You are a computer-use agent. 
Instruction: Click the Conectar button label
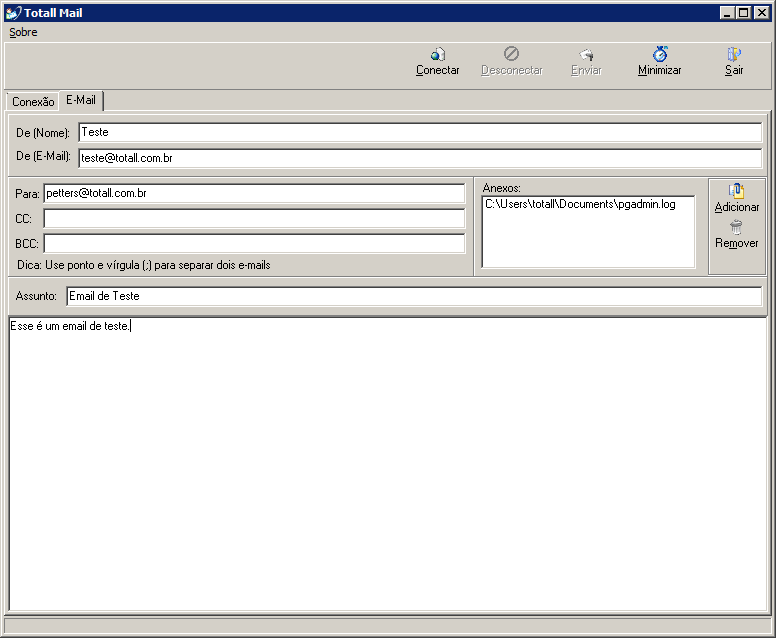pos(437,70)
